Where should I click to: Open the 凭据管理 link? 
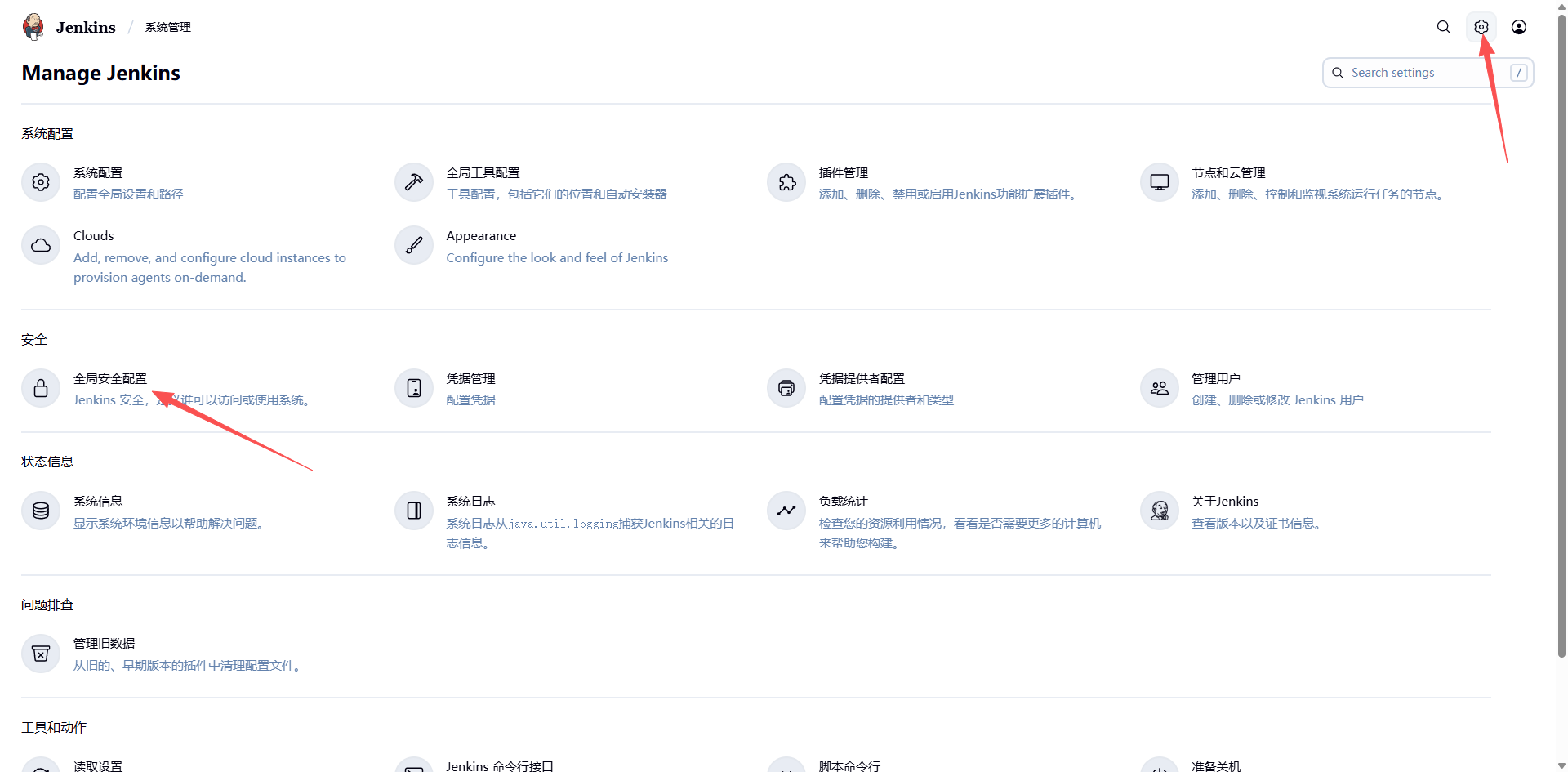(x=470, y=379)
